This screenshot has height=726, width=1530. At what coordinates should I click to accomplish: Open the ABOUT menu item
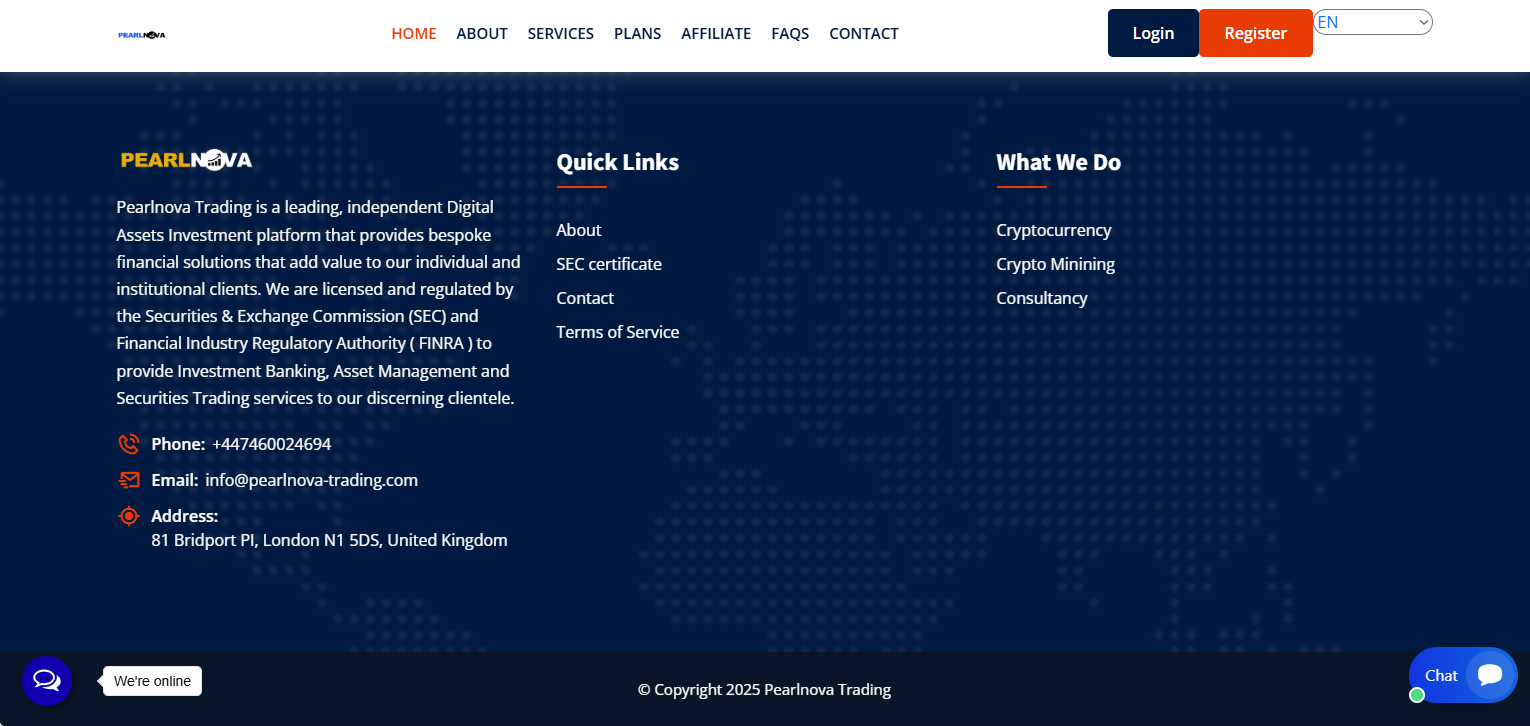482,33
